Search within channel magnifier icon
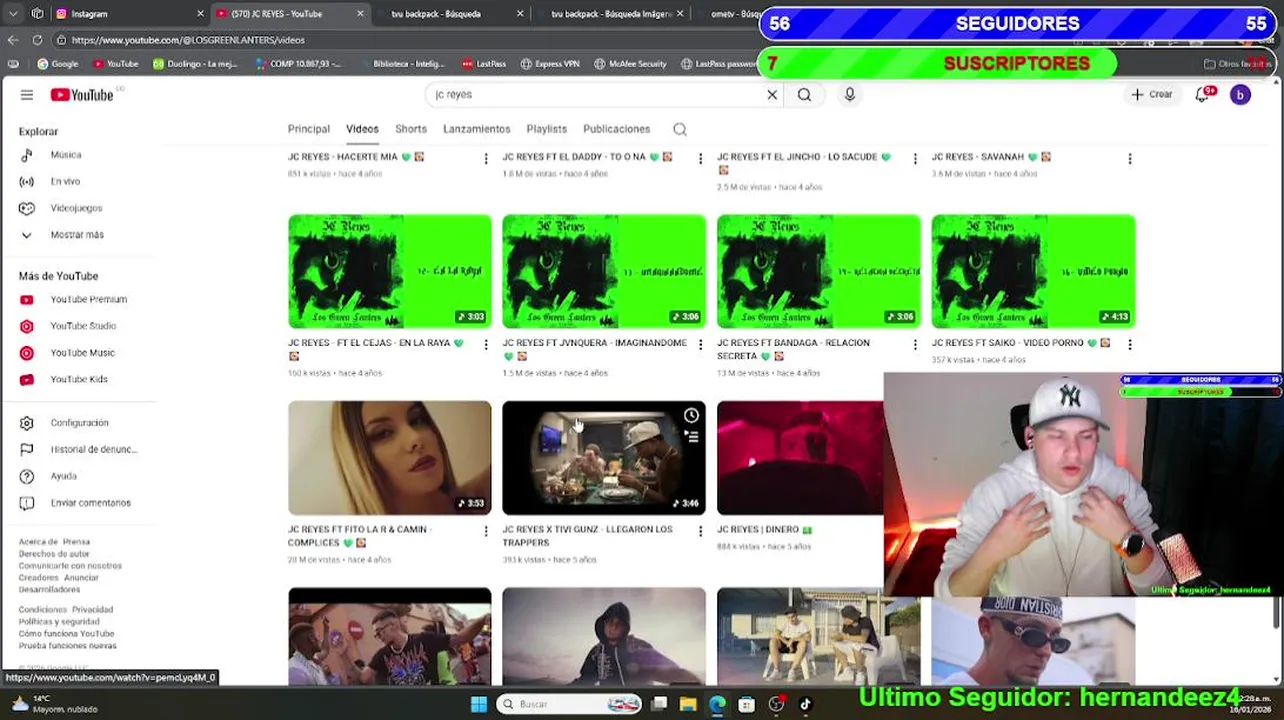The width and height of the screenshot is (1284, 720). tap(680, 129)
